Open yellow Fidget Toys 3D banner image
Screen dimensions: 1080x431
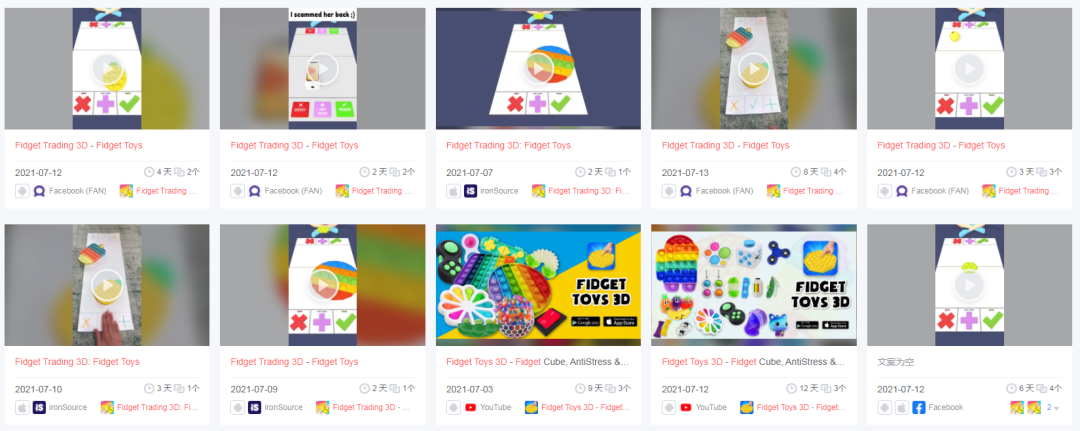point(538,285)
